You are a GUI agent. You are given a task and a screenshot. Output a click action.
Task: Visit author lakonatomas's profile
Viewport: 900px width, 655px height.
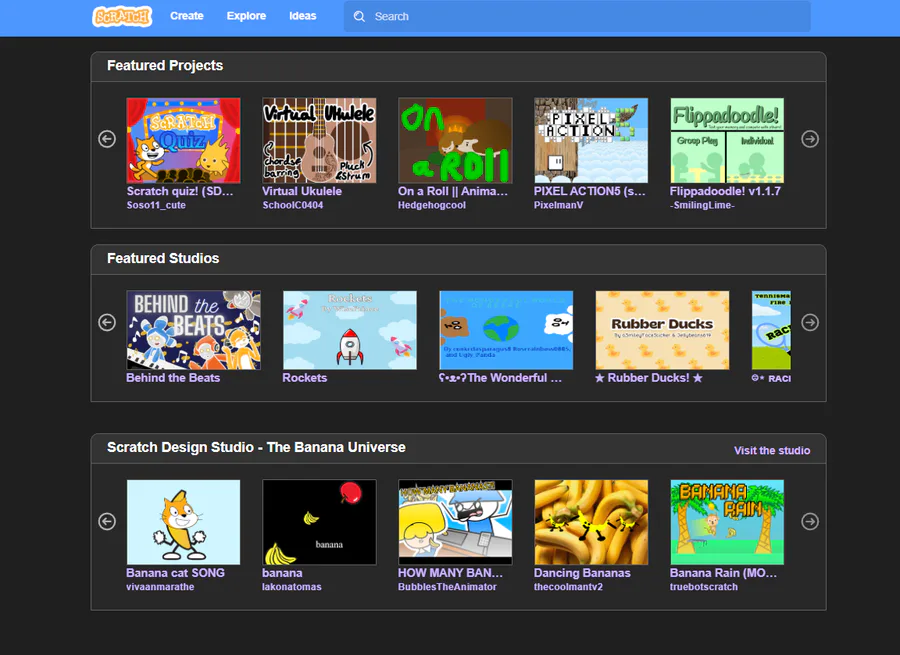[292, 587]
